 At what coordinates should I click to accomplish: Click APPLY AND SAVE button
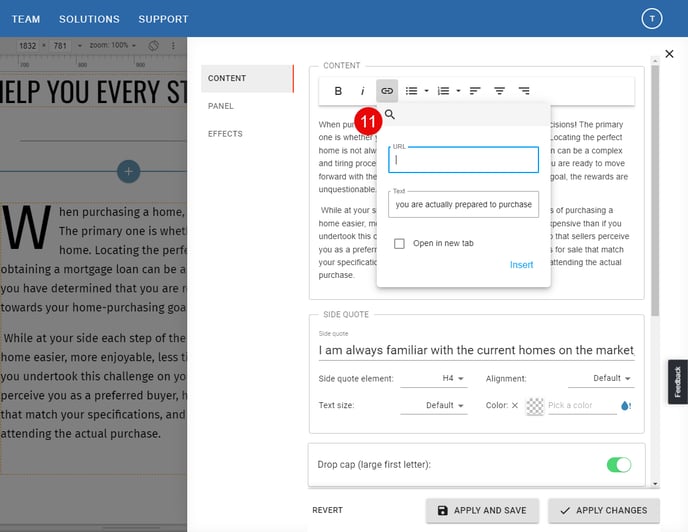[x=482, y=510]
